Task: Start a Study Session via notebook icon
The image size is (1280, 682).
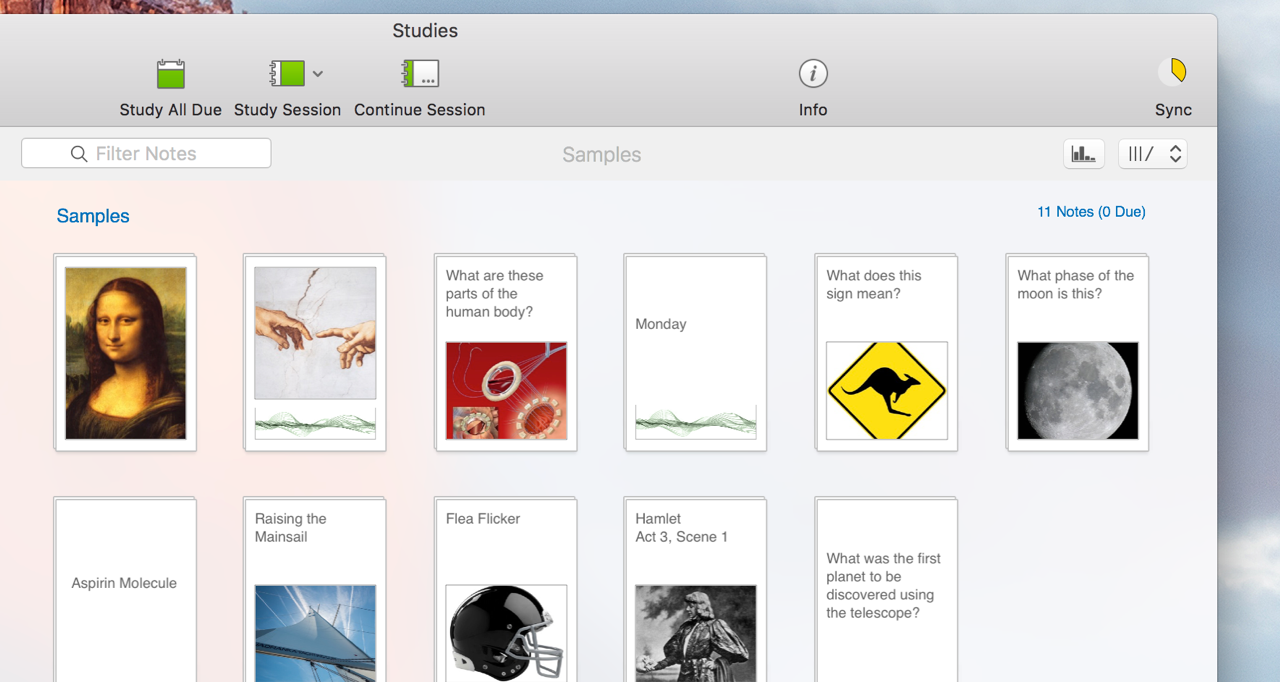Action: (287, 73)
